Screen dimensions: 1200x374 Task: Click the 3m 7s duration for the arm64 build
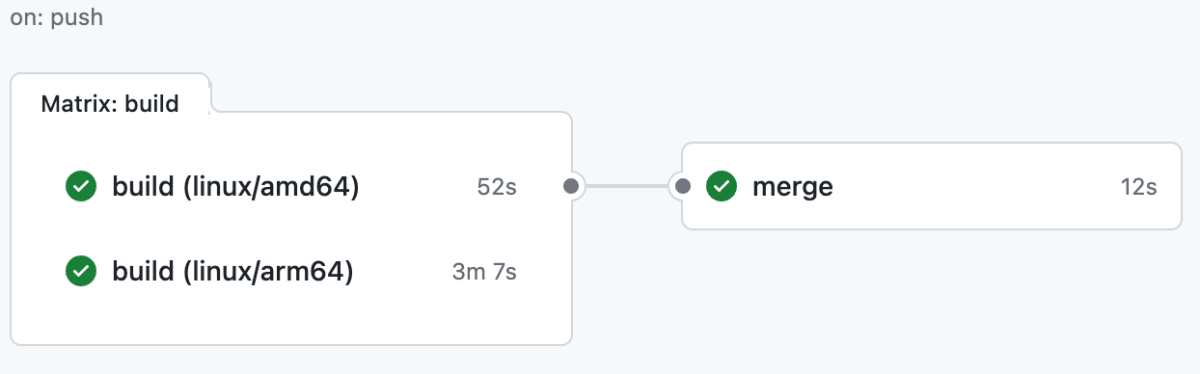coord(484,271)
